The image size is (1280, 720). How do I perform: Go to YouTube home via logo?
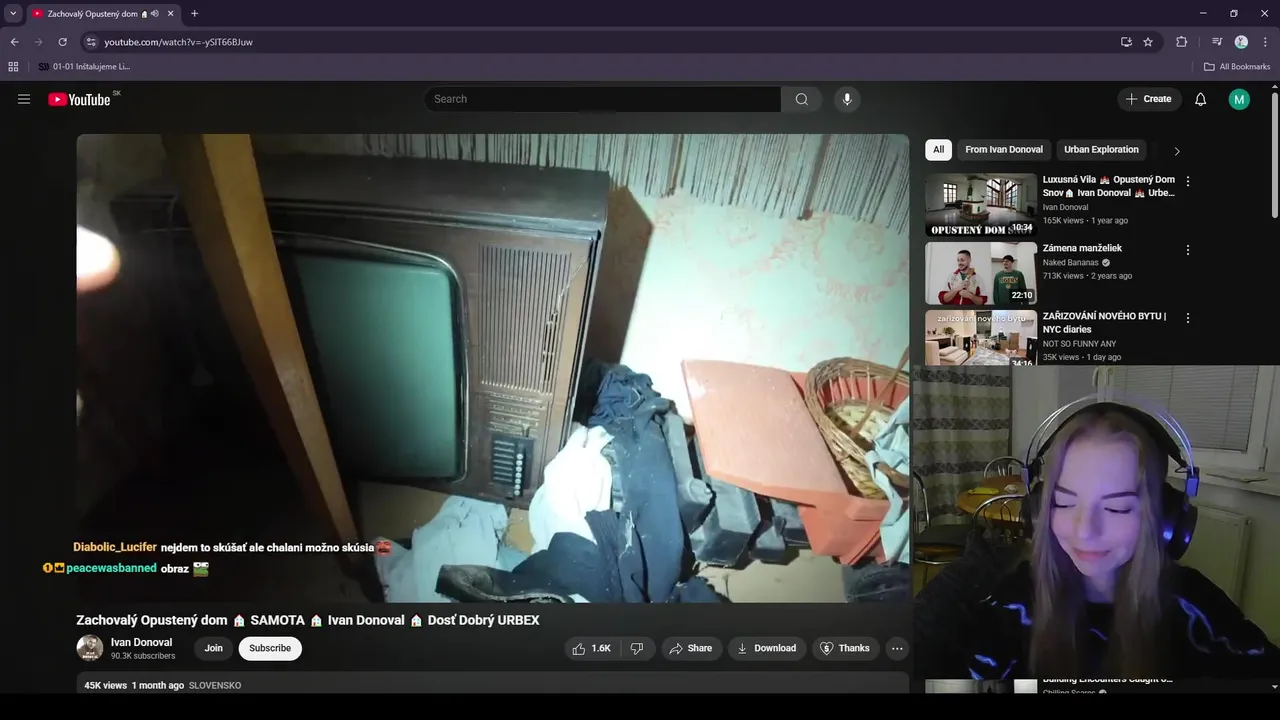pos(79,99)
